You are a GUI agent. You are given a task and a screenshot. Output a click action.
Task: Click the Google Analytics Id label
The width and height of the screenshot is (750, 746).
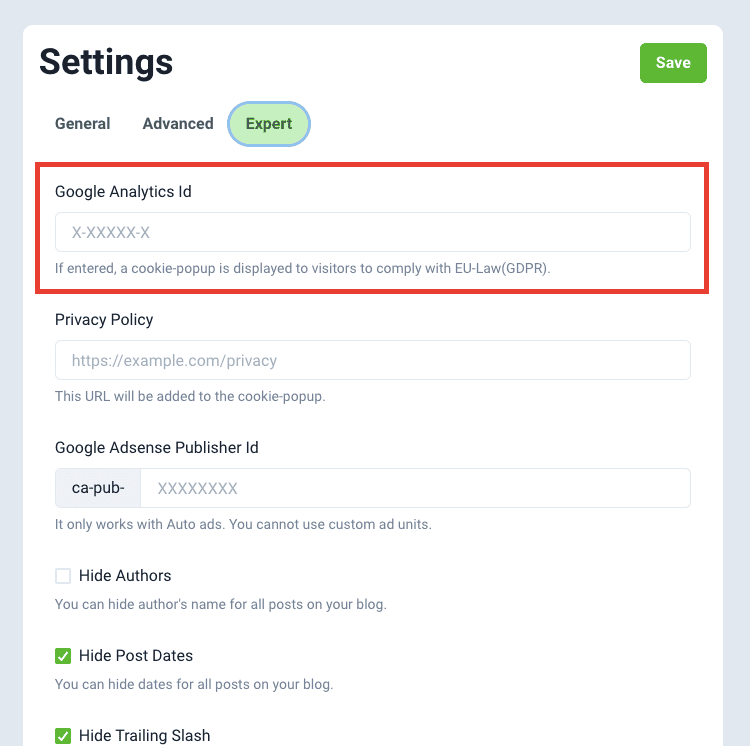(x=123, y=191)
